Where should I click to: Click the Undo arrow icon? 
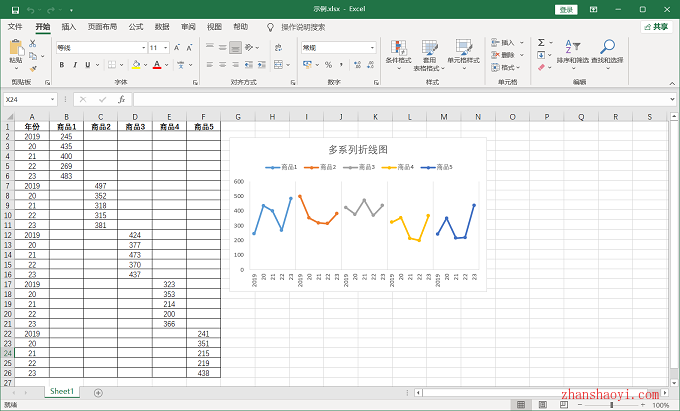31,10
